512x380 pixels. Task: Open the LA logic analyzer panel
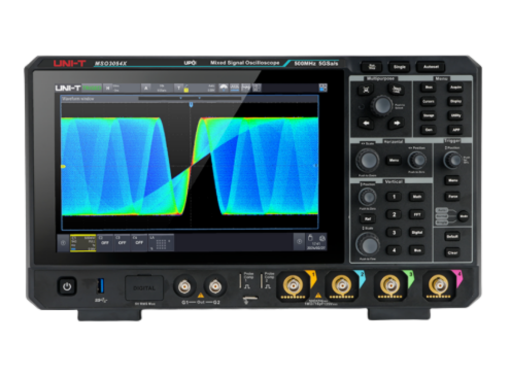click(161, 242)
